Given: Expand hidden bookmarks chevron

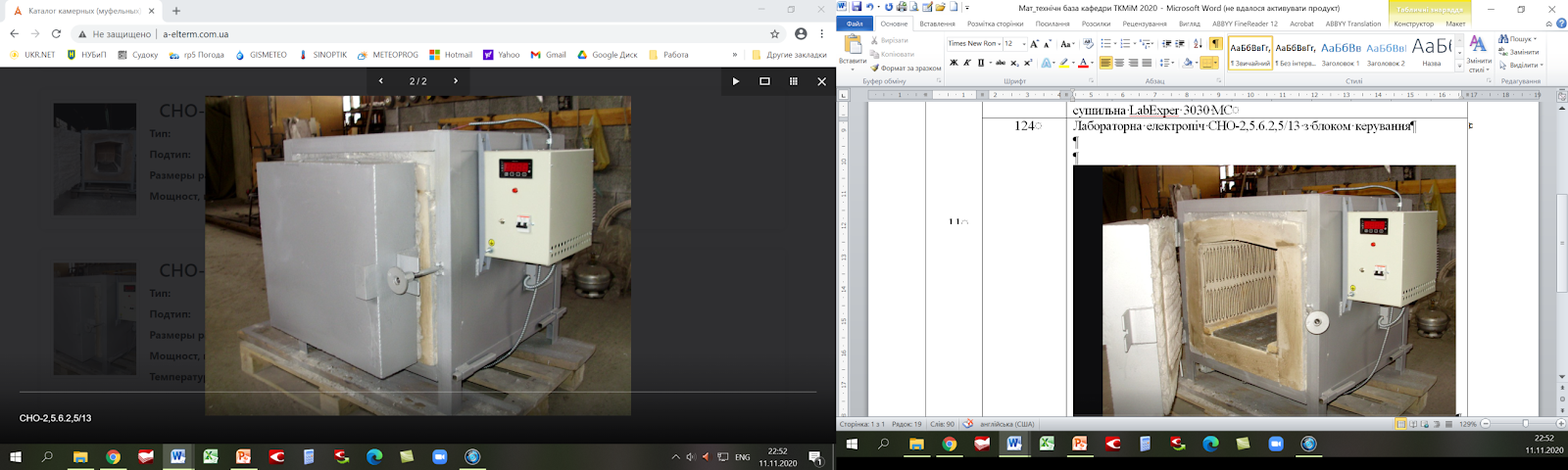Looking at the screenshot, I should pyautogui.click(x=734, y=55).
